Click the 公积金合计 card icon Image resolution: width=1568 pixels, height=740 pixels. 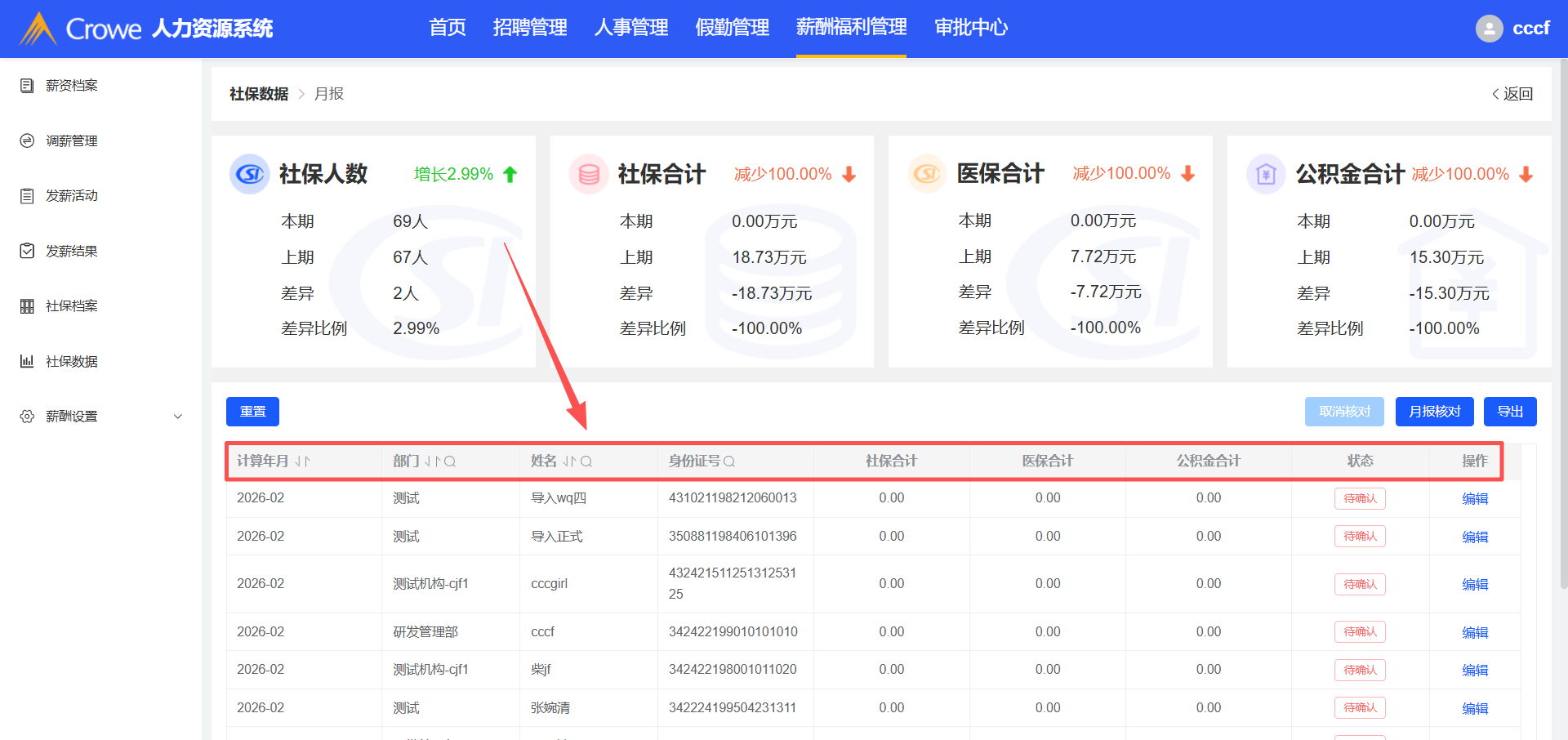(1265, 174)
